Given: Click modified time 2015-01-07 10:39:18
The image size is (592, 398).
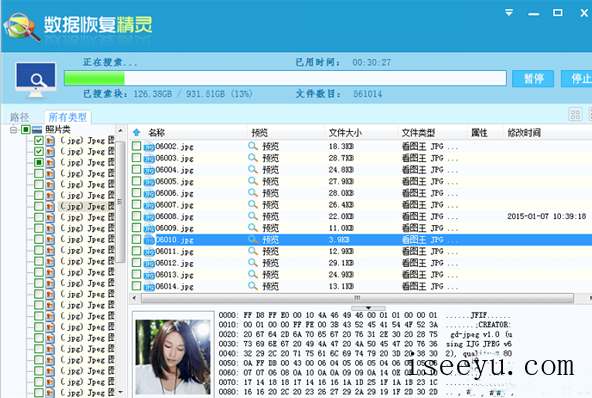Looking at the screenshot, I should click(x=546, y=216).
